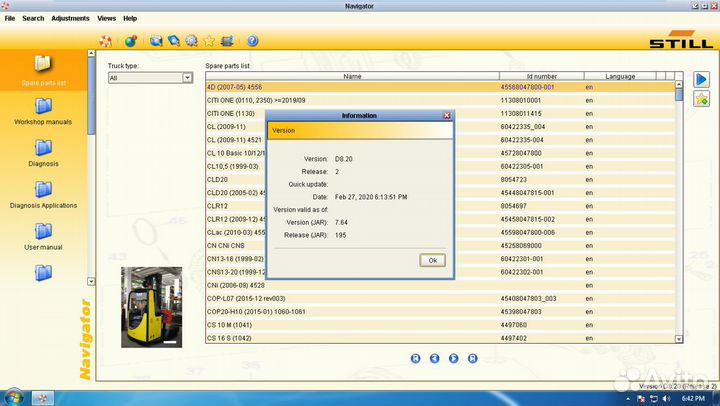The image size is (720, 406).
Task: Click the blue play arrow on the right
Action: point(702,79)
